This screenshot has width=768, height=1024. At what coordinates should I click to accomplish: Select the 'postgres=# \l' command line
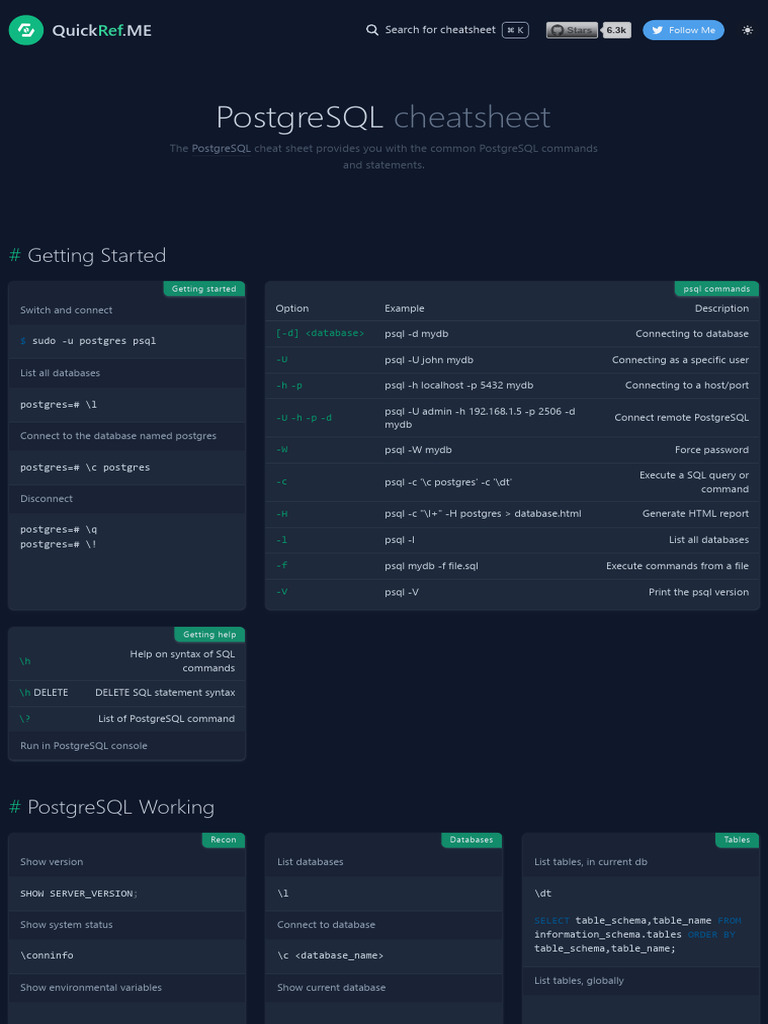tap(59, 404)
